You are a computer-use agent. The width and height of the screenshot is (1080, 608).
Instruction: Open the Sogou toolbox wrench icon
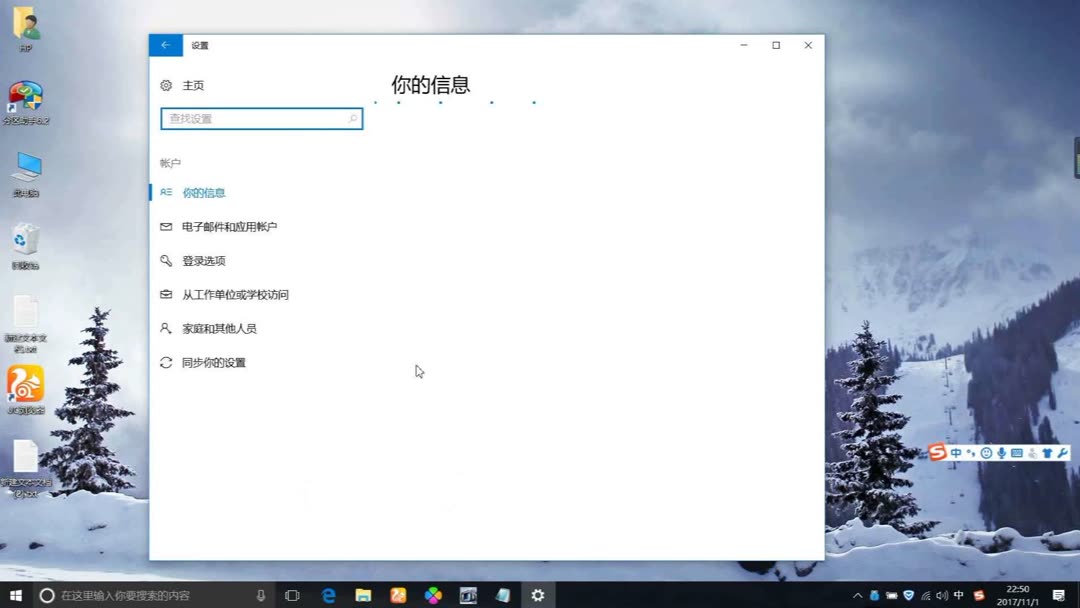pos(1064,452)
